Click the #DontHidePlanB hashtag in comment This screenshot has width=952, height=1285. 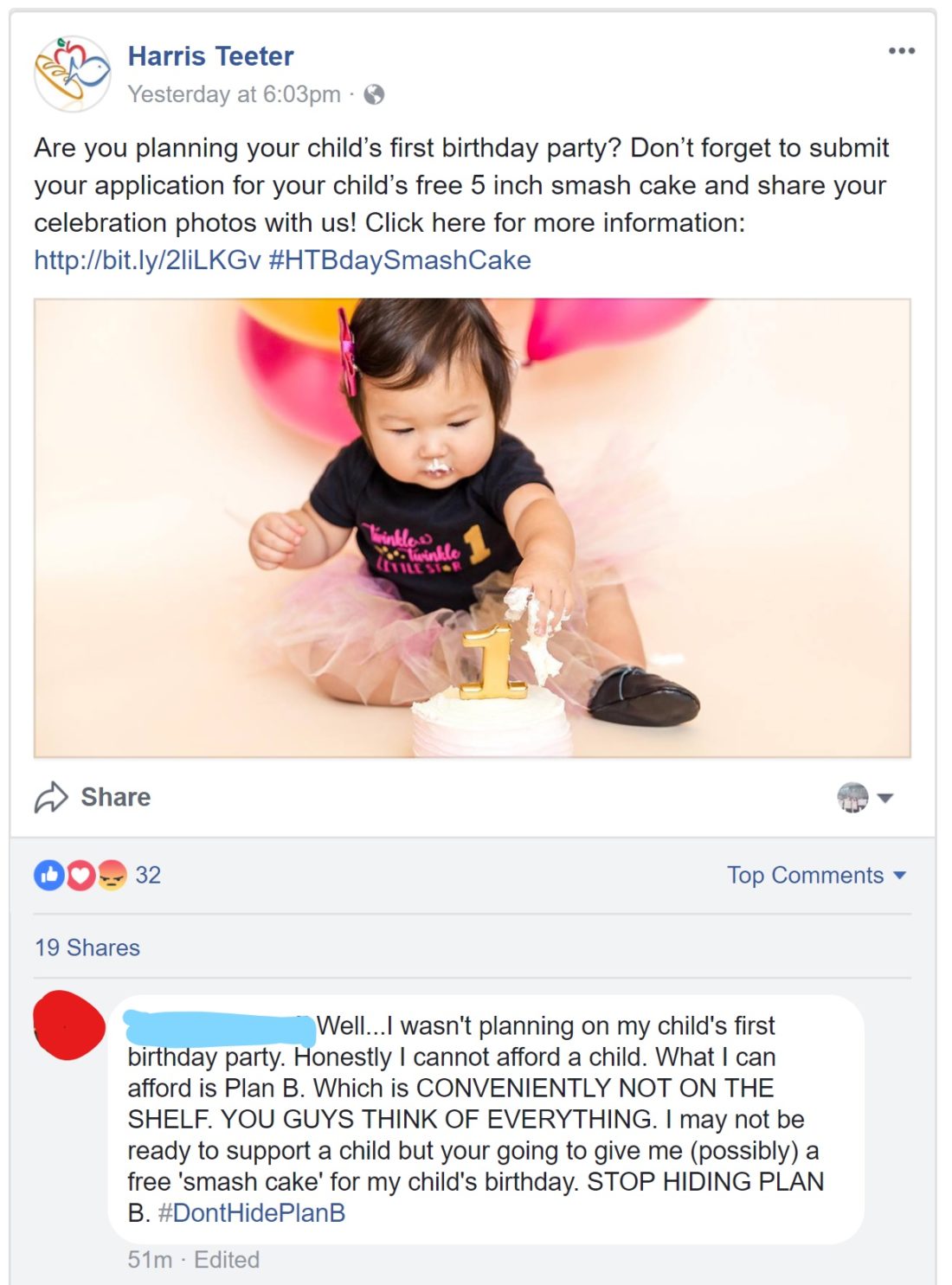(x=251, y=1213)
